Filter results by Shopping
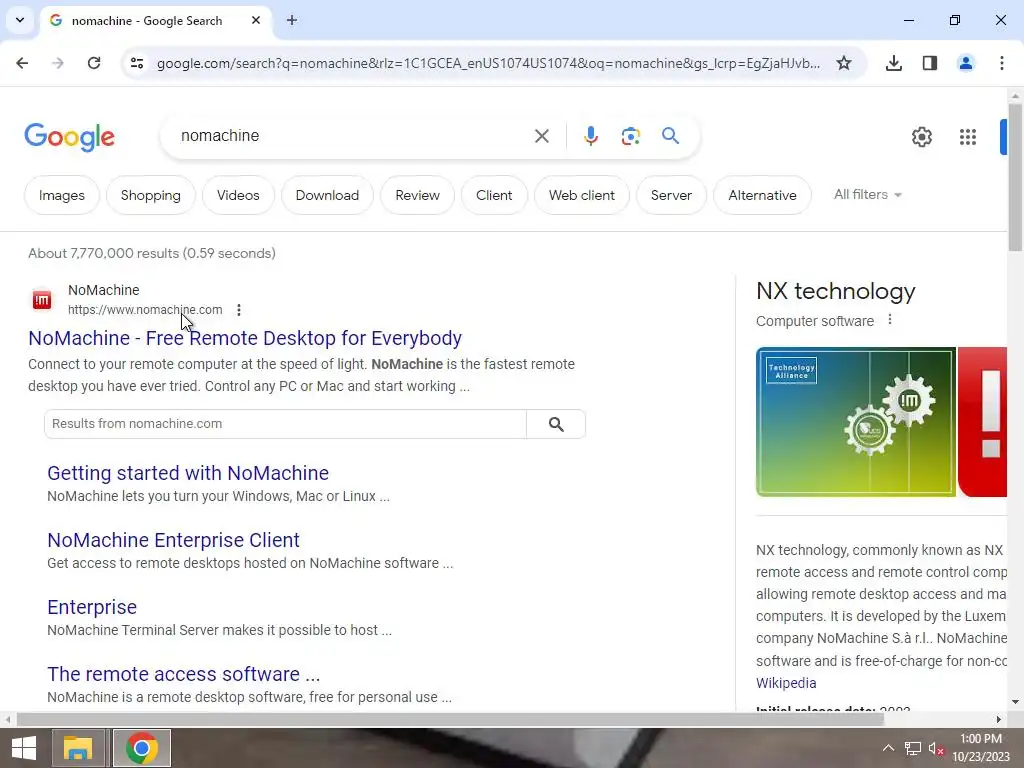The height and width of the screenshot is (768, 1024). click(150, 195)
